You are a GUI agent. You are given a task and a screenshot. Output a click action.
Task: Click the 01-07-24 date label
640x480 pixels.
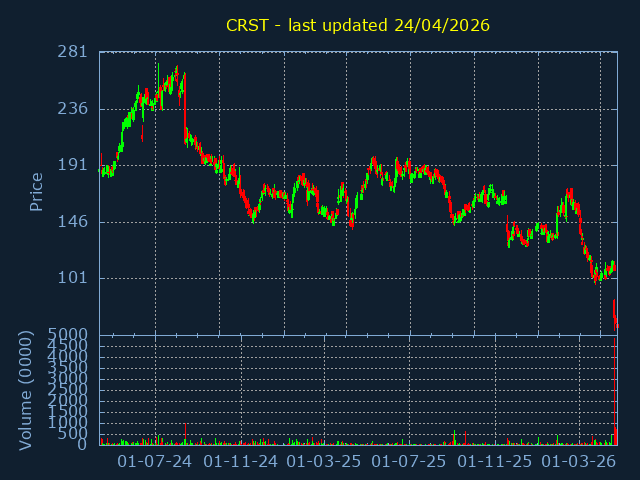(155, 462)
